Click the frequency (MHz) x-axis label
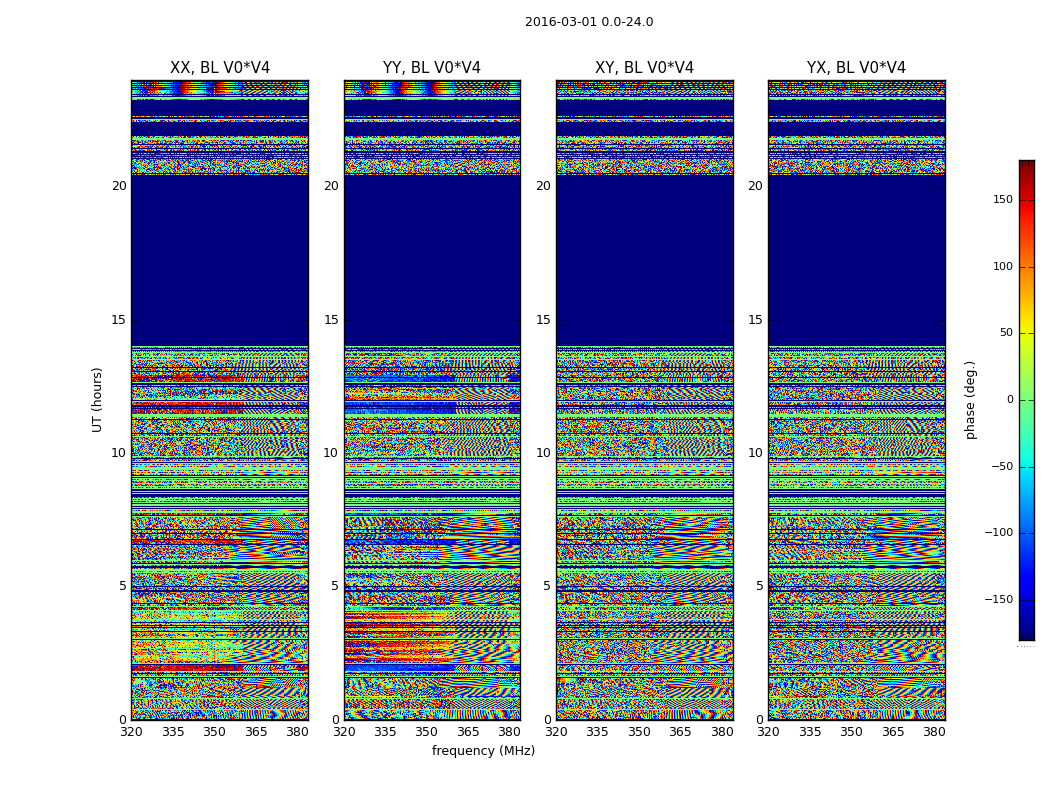This screenshot has width=1050, height=800. [x=483, y=750]
